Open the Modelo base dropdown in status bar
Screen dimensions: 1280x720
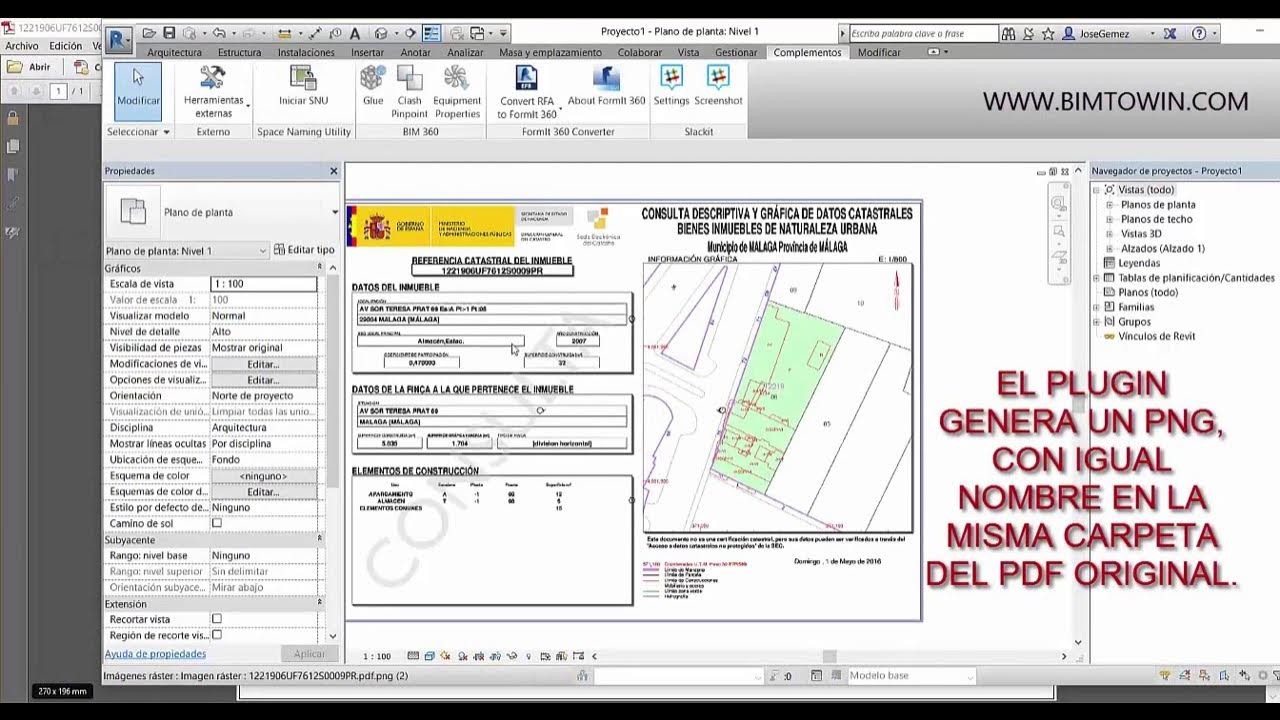click(910, 676)
